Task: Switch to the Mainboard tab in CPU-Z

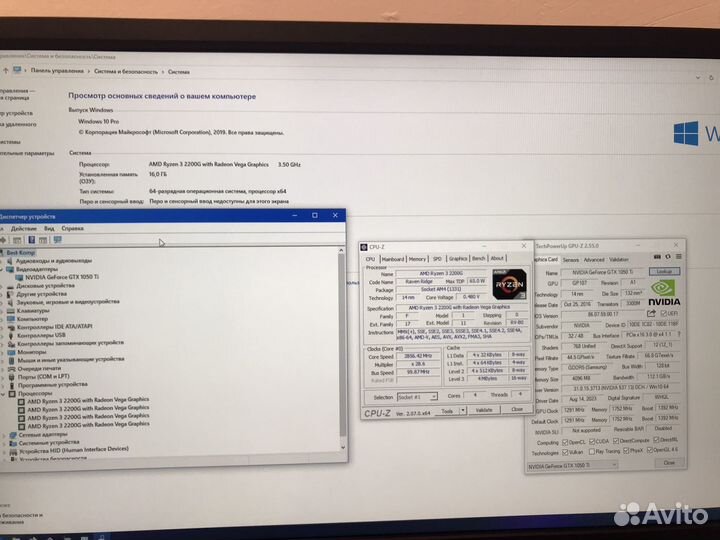Action: (x=393, y=259)
